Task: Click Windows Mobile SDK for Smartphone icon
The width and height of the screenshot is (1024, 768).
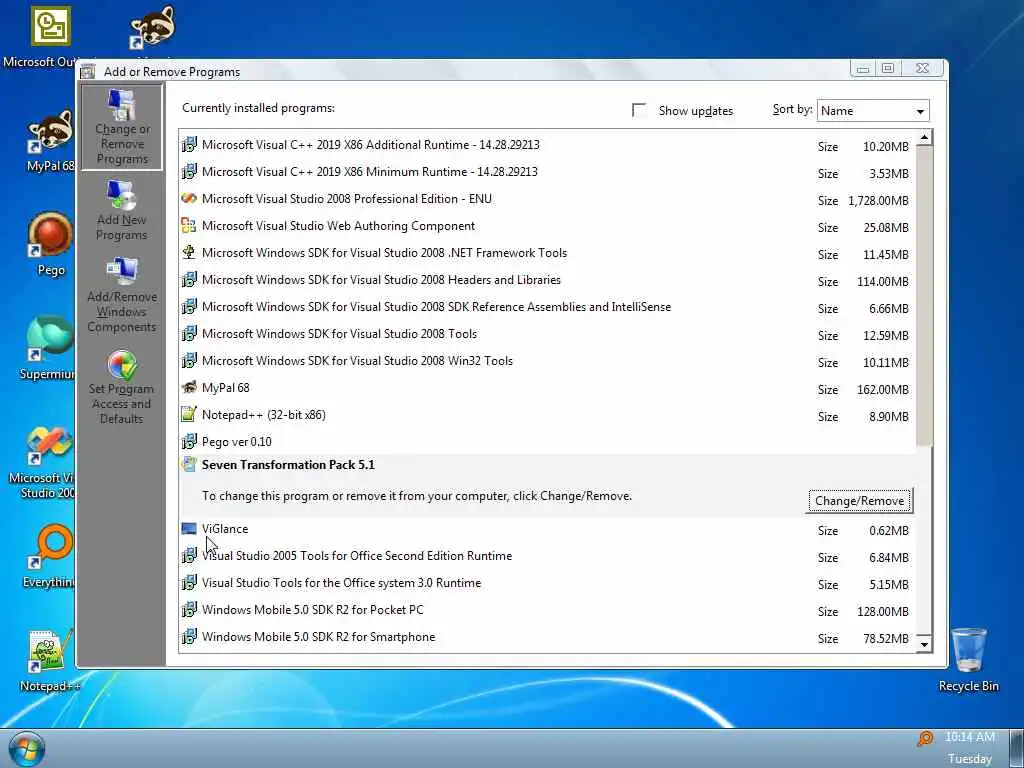Action: (189, 637)
